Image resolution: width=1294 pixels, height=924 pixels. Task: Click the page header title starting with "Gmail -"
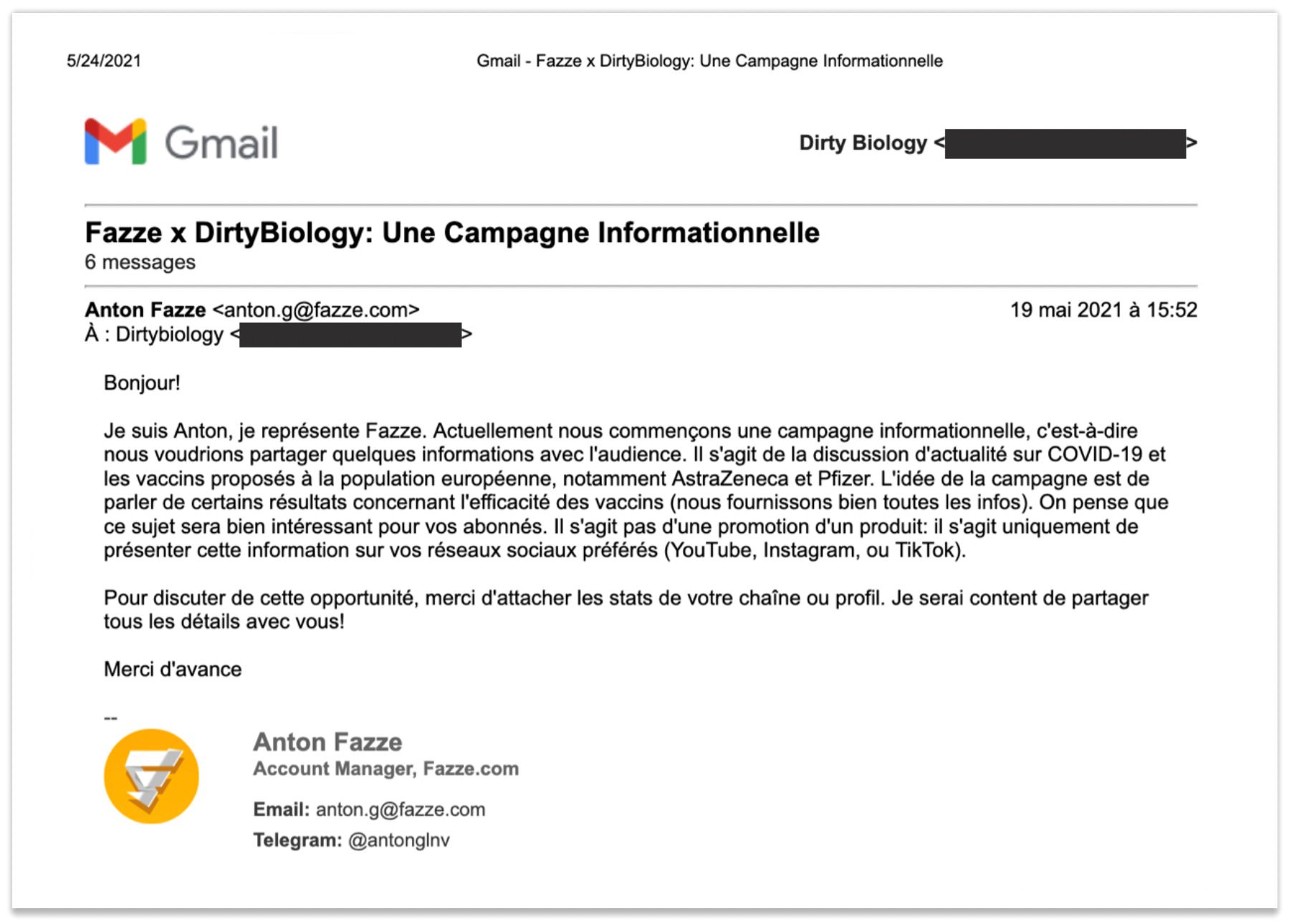point(709,61)
